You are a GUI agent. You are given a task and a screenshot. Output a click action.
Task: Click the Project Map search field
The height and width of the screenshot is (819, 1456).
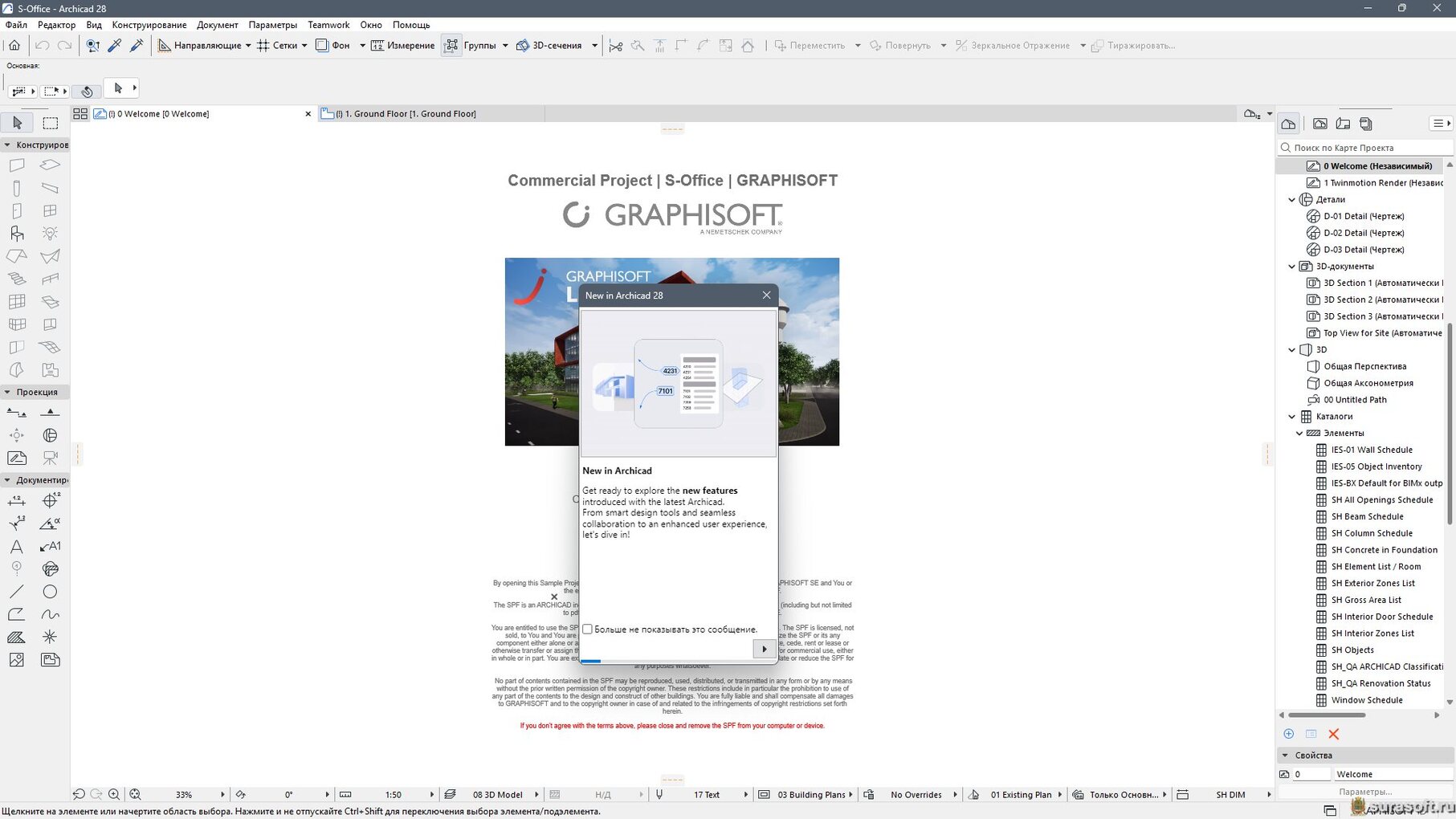(1365, 148)
